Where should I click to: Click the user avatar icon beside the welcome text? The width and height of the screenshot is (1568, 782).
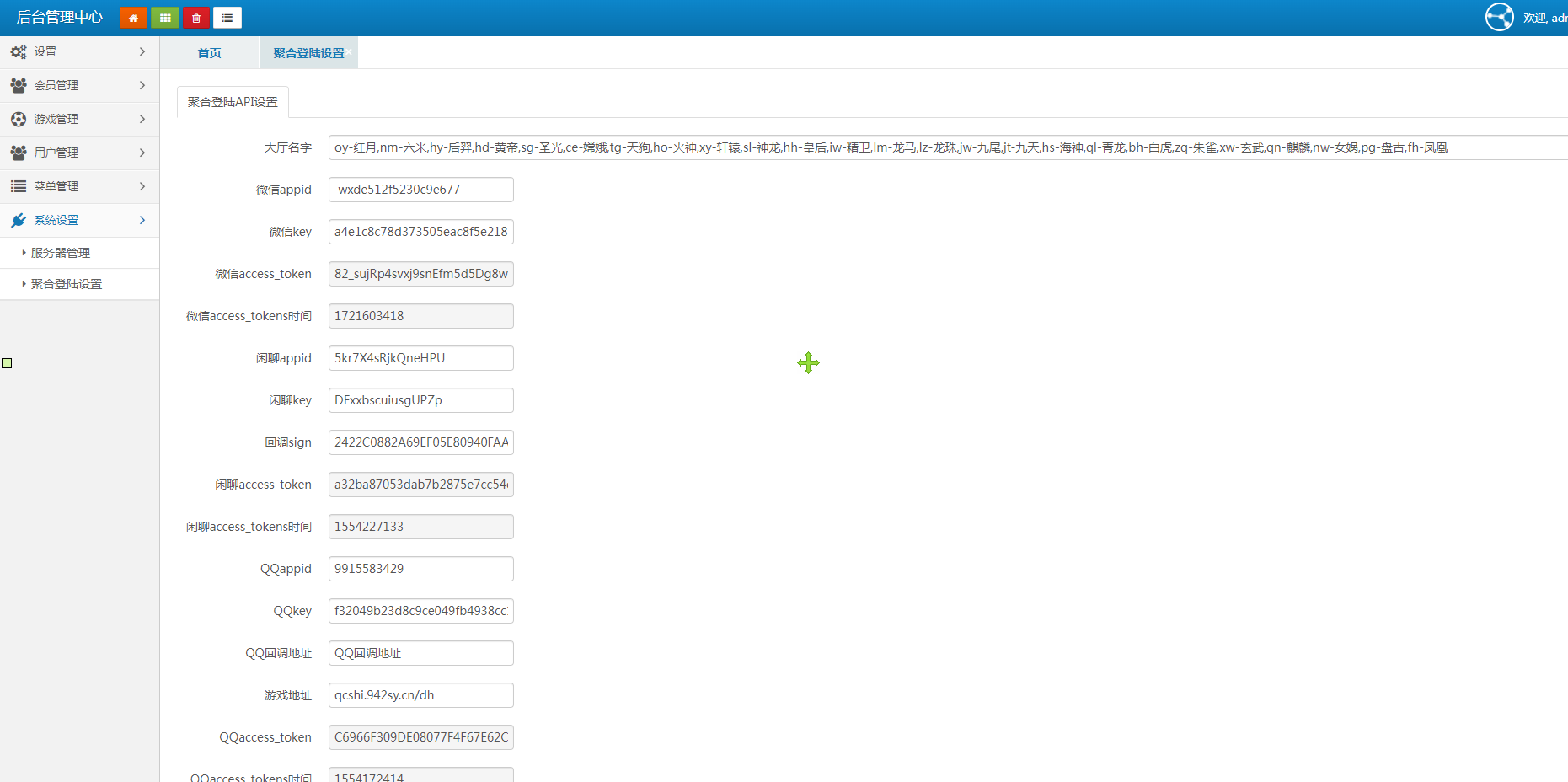tap(1499, 17)
